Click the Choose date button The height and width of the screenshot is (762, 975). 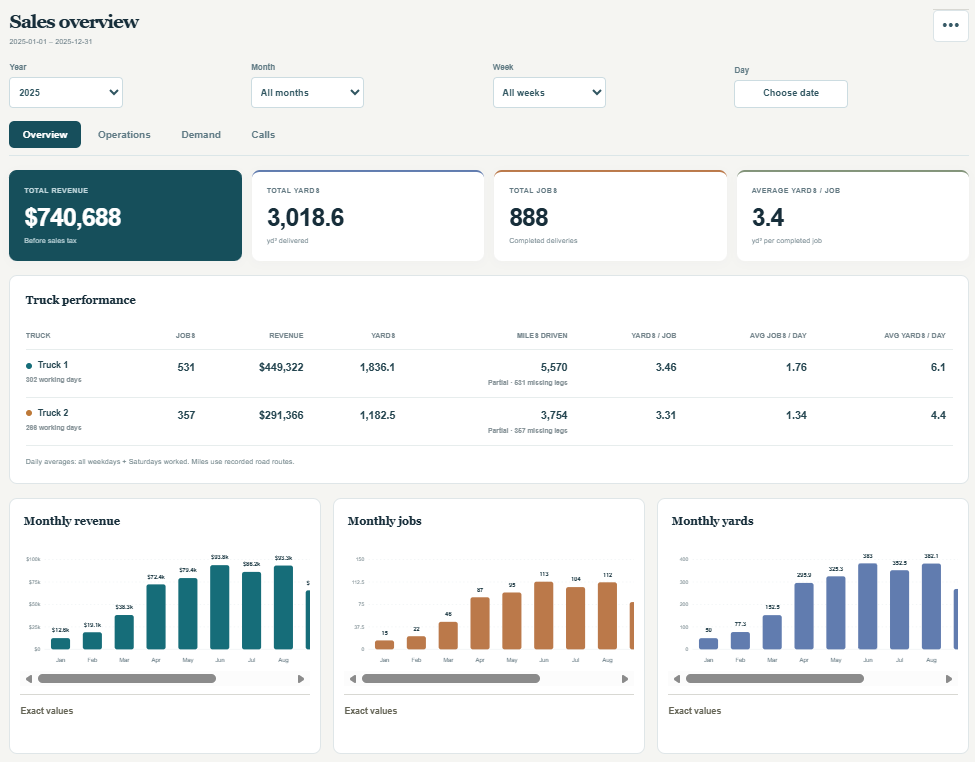pos(790,93)
